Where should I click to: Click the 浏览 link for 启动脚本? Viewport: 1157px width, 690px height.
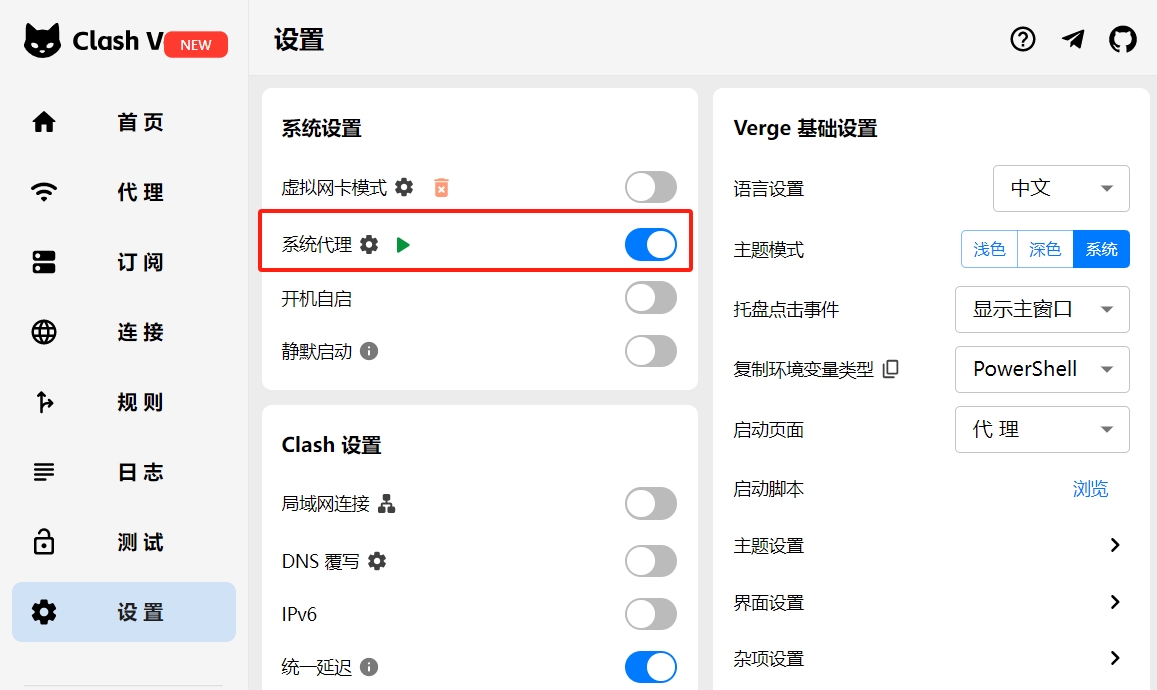point(1090,488)
